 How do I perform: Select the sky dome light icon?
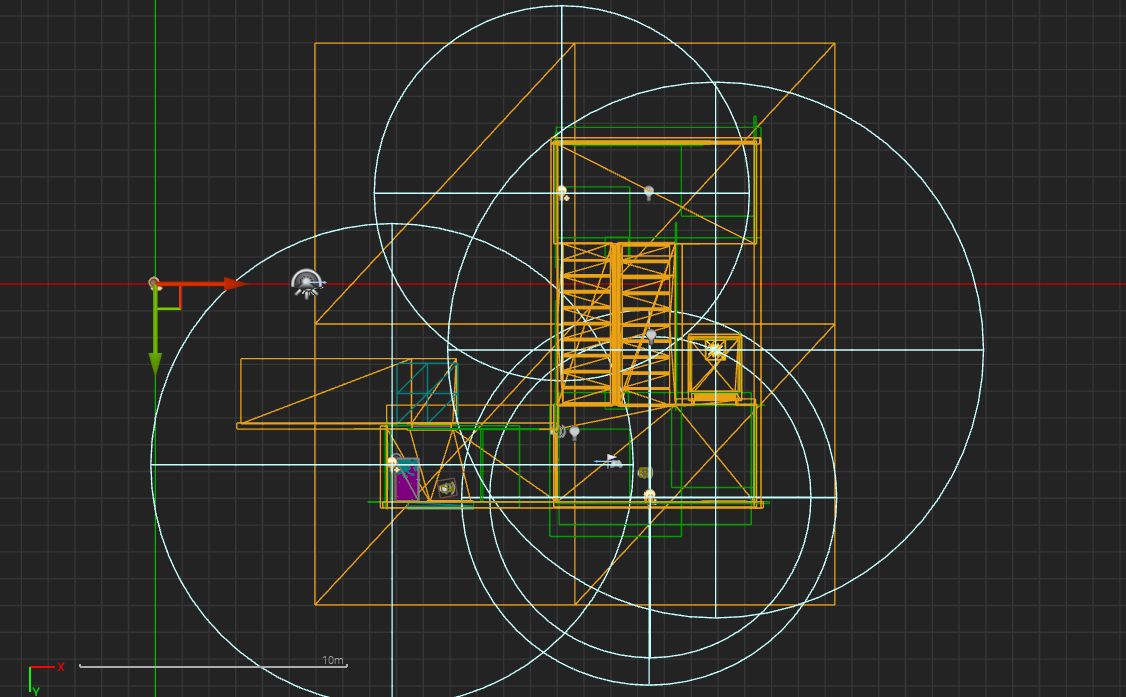click(306, 284)
